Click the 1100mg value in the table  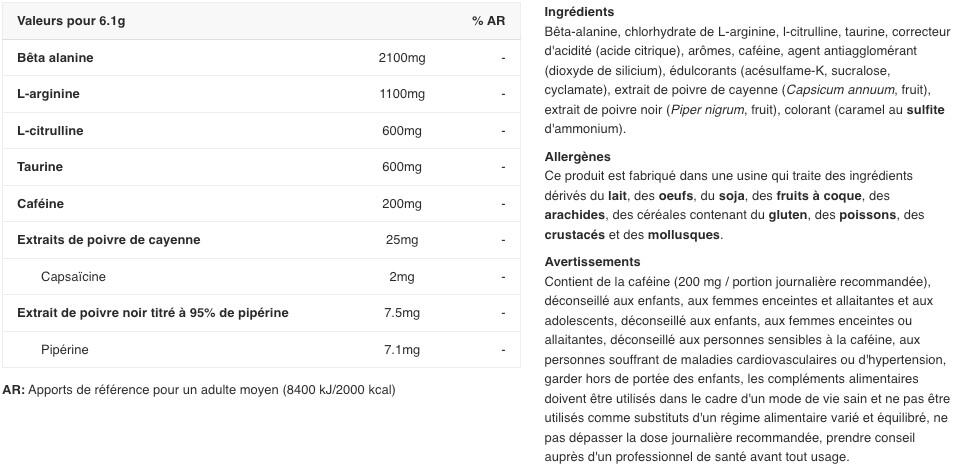tap(401, 94)
